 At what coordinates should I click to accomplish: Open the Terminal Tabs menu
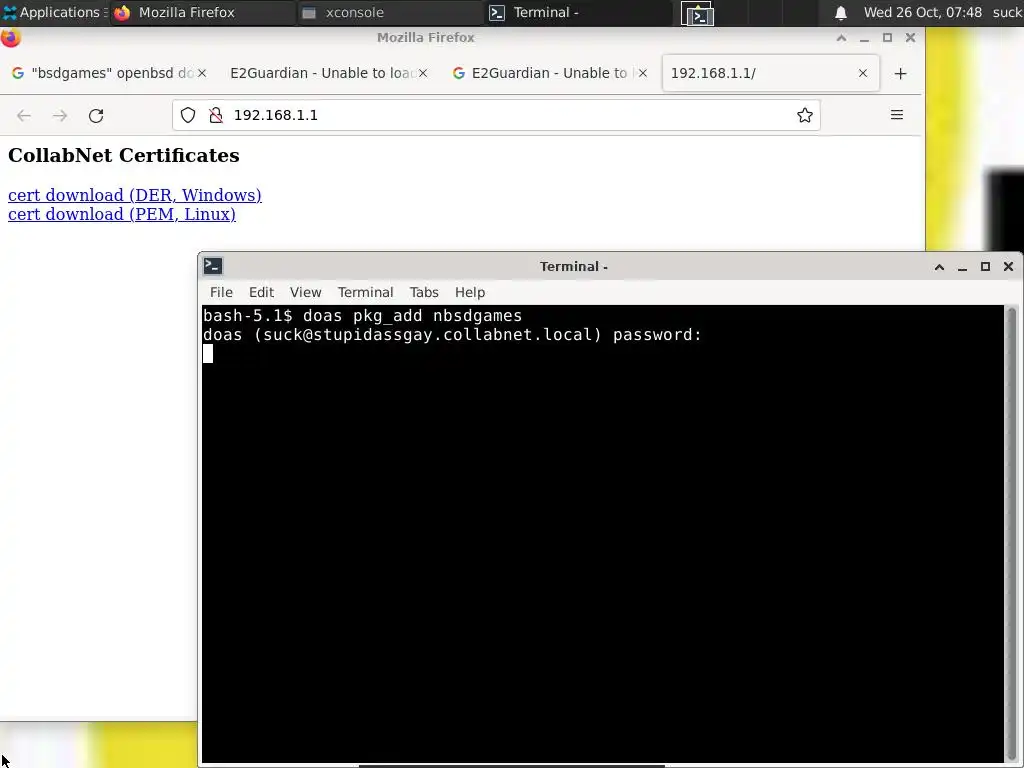[424, 293]
